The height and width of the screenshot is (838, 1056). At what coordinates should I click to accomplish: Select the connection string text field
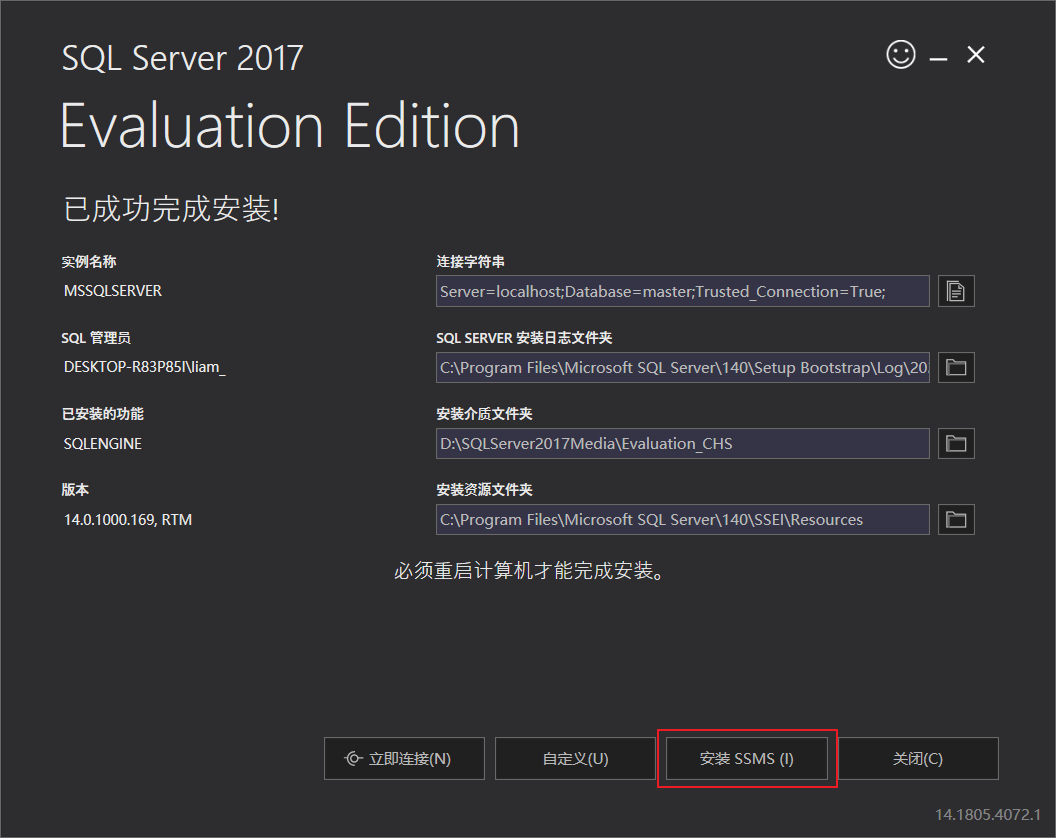[683, 291]
